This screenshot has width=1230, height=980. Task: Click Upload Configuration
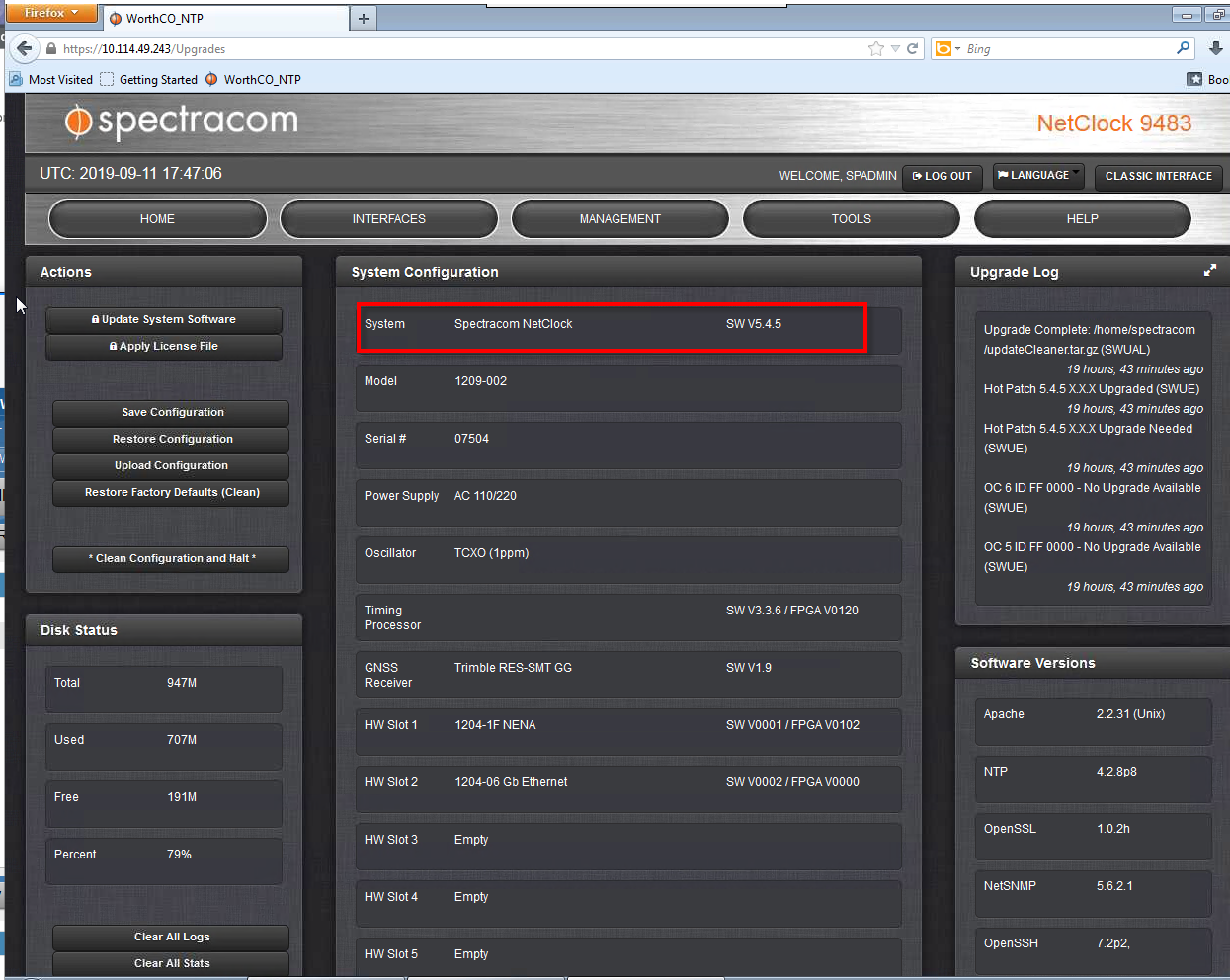[171, 465]
